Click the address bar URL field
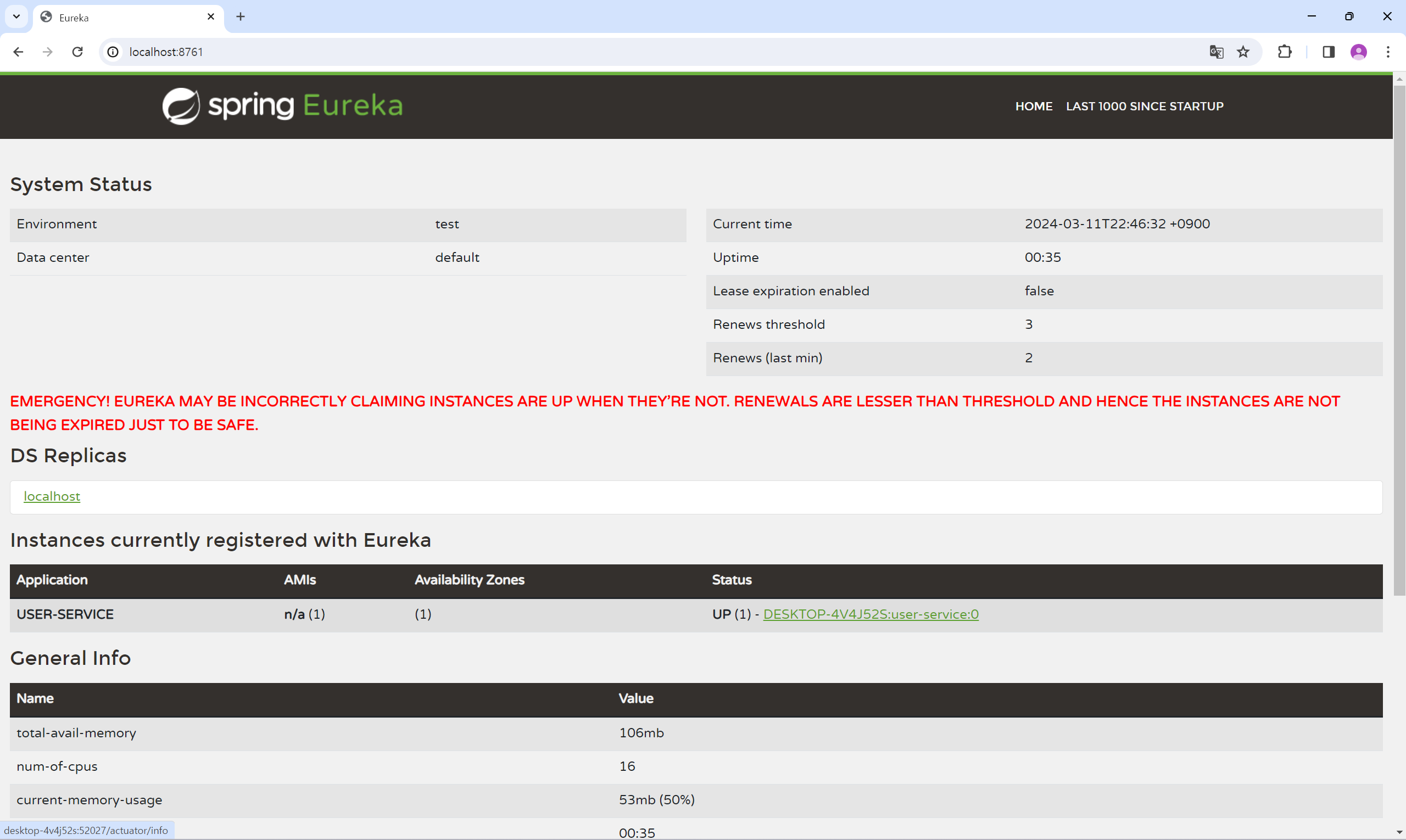This screenshot has width=1406, height=840. [623, 52]
